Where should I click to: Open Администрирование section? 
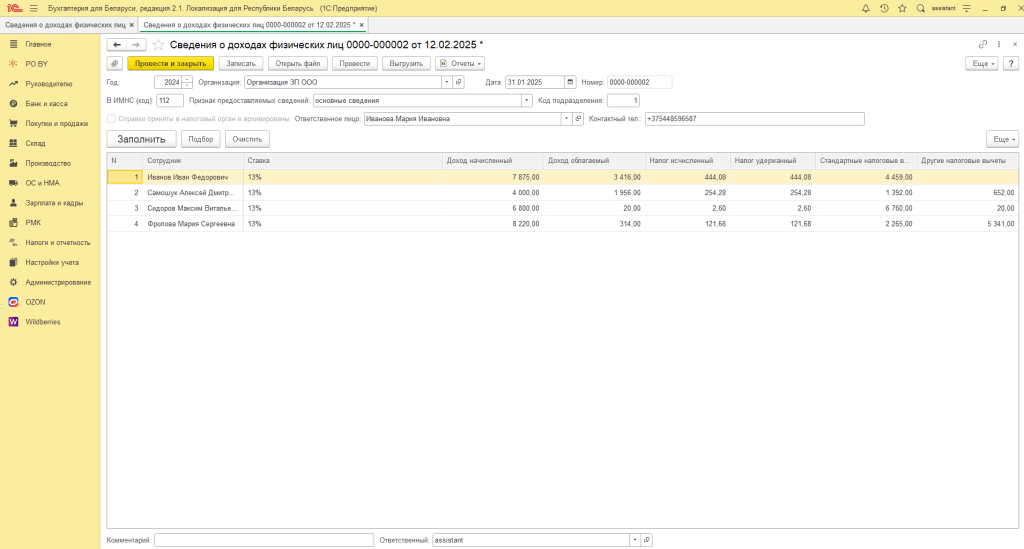click(x=58, y=283)
